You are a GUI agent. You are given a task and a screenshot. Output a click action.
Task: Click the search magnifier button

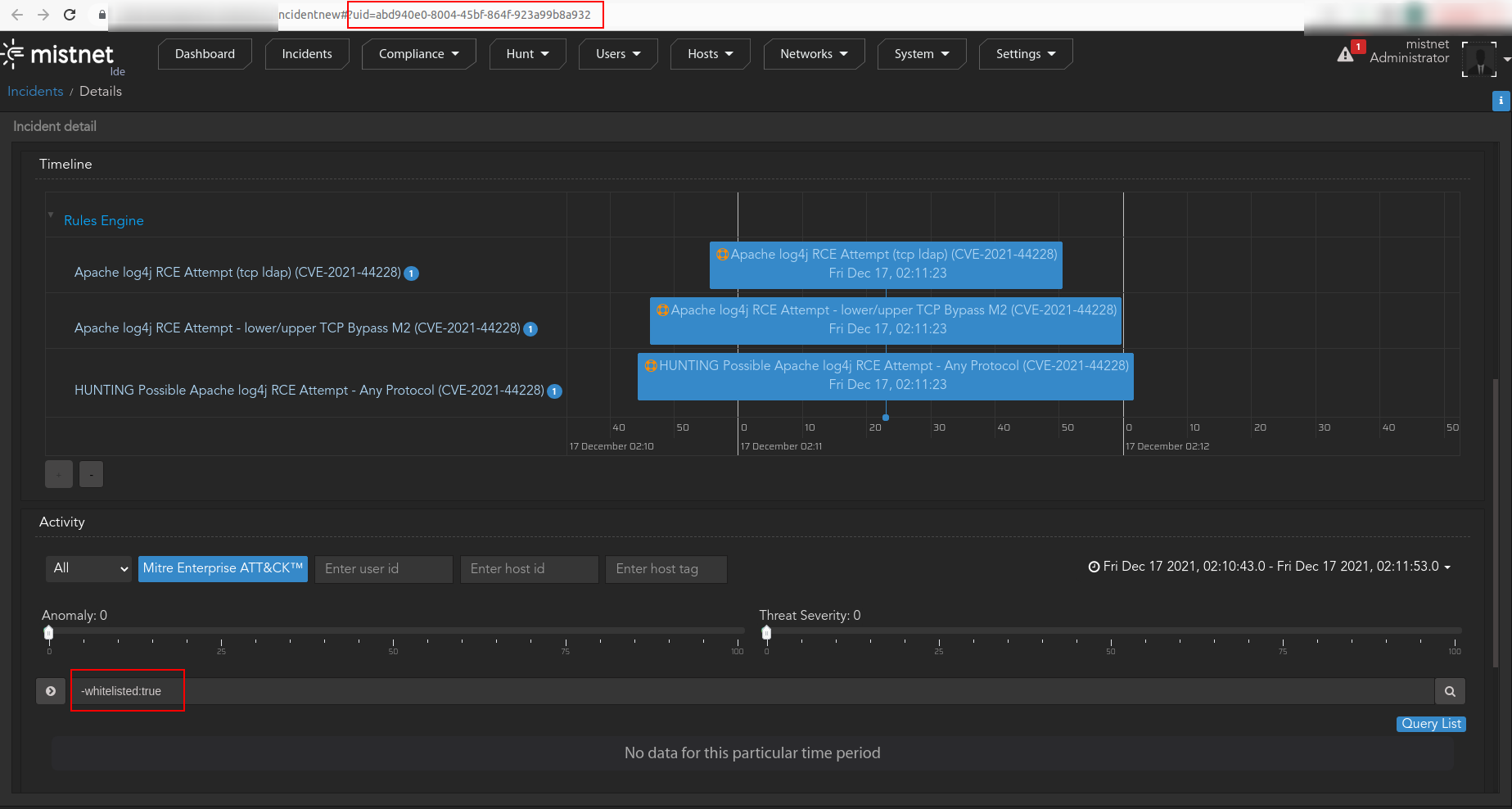point(1449,692)
